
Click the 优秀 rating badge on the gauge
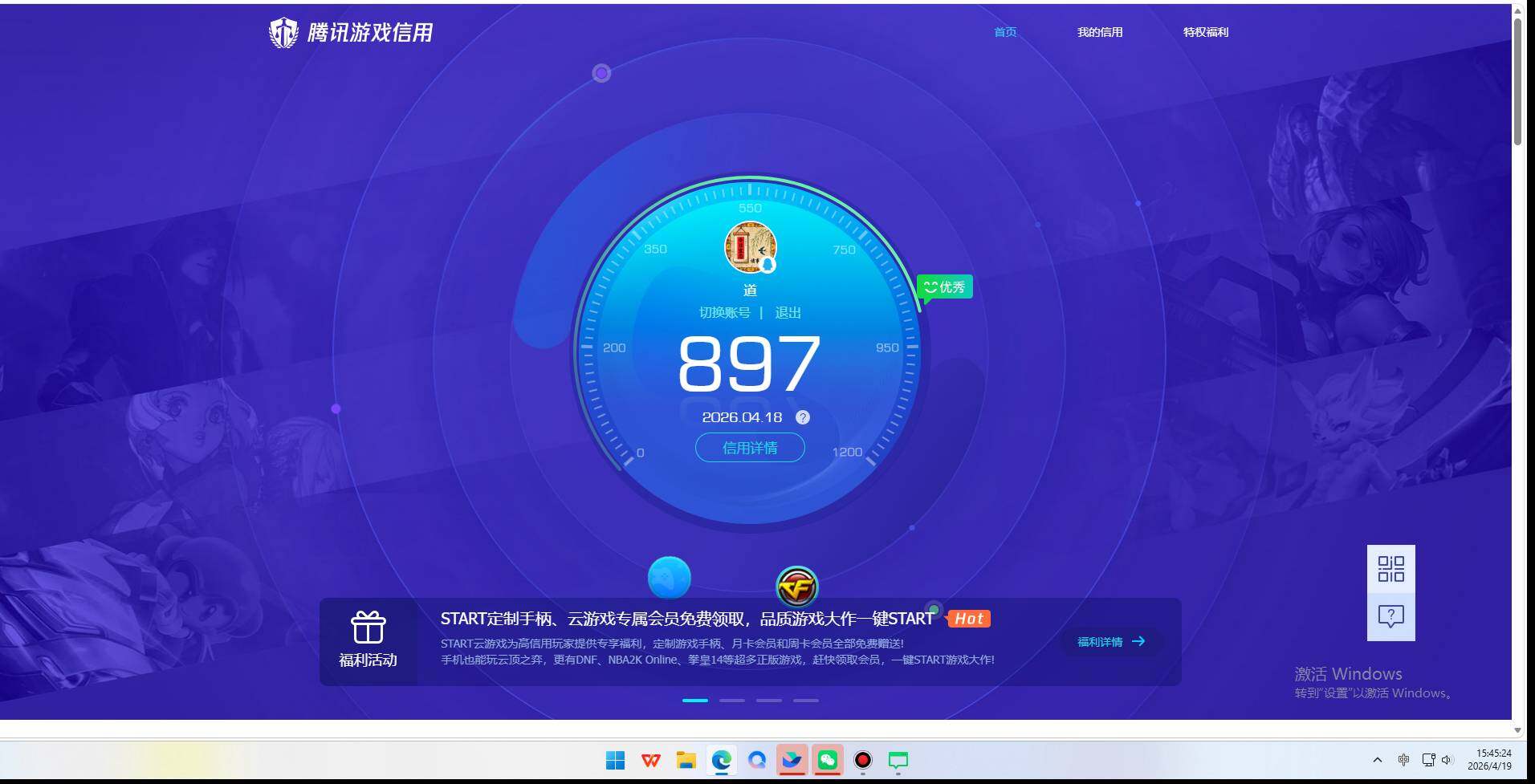[945, 286]
